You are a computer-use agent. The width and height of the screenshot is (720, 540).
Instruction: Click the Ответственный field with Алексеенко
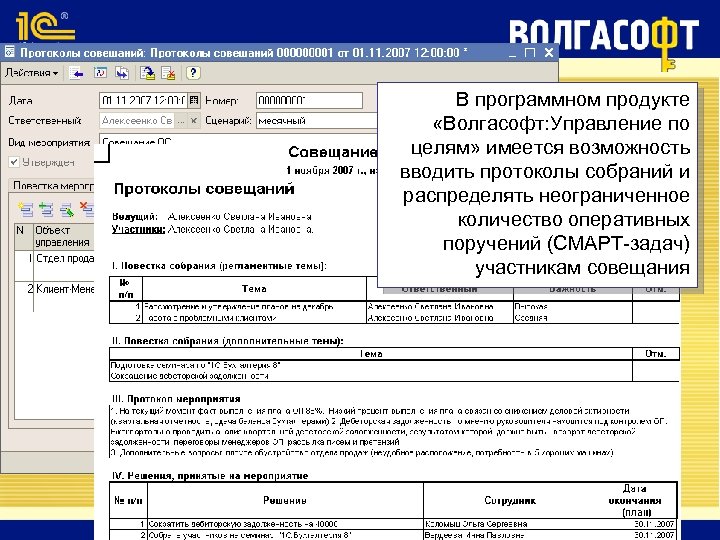137,121
